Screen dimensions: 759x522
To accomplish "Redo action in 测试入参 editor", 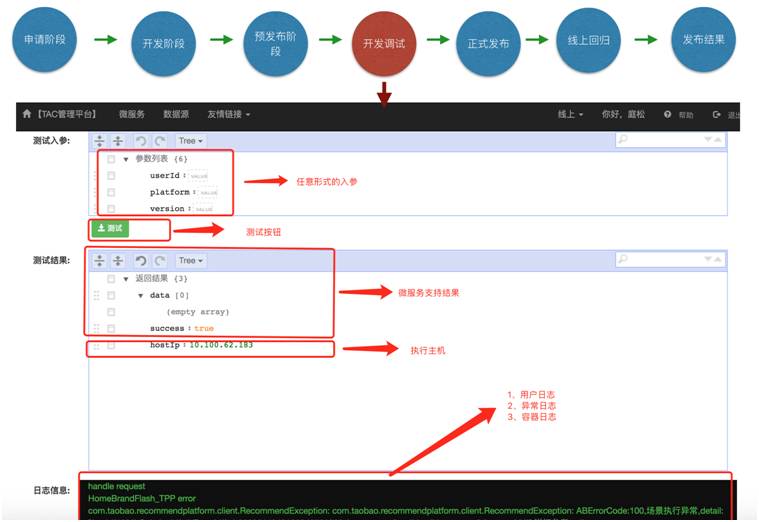I will (160, 141).
